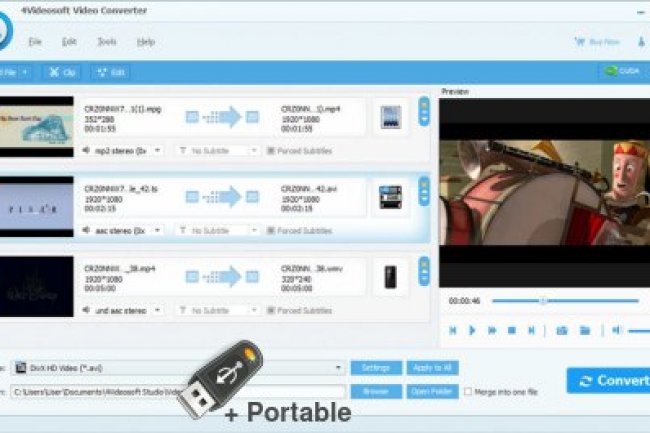Open the Help menu

point(146,42)
